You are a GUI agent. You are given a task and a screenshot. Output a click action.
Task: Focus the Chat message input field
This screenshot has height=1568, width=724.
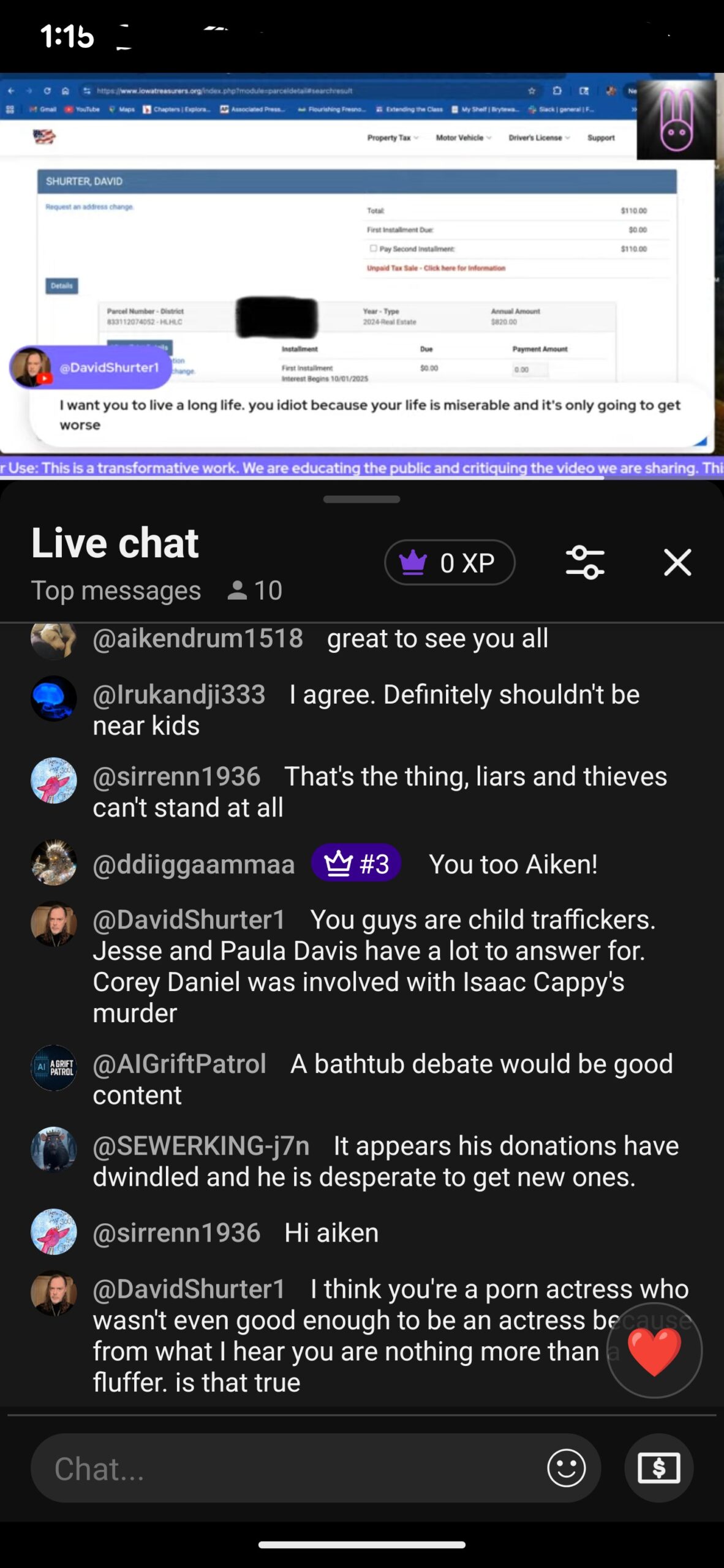(288, 1468)
